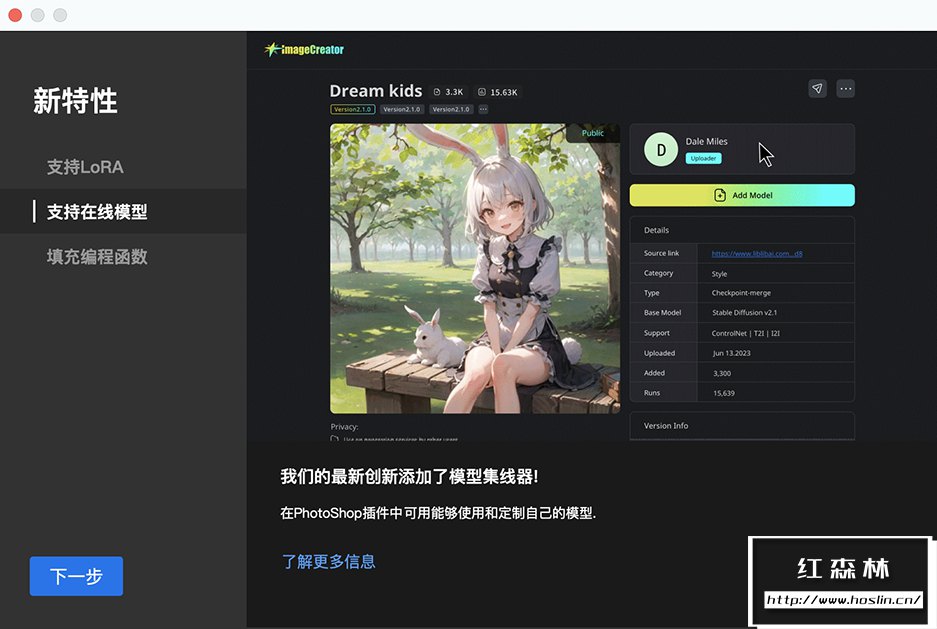937x629 pixels.
Task: Open the three-dot menu beside share icon
Action: [x=846, y=88]
